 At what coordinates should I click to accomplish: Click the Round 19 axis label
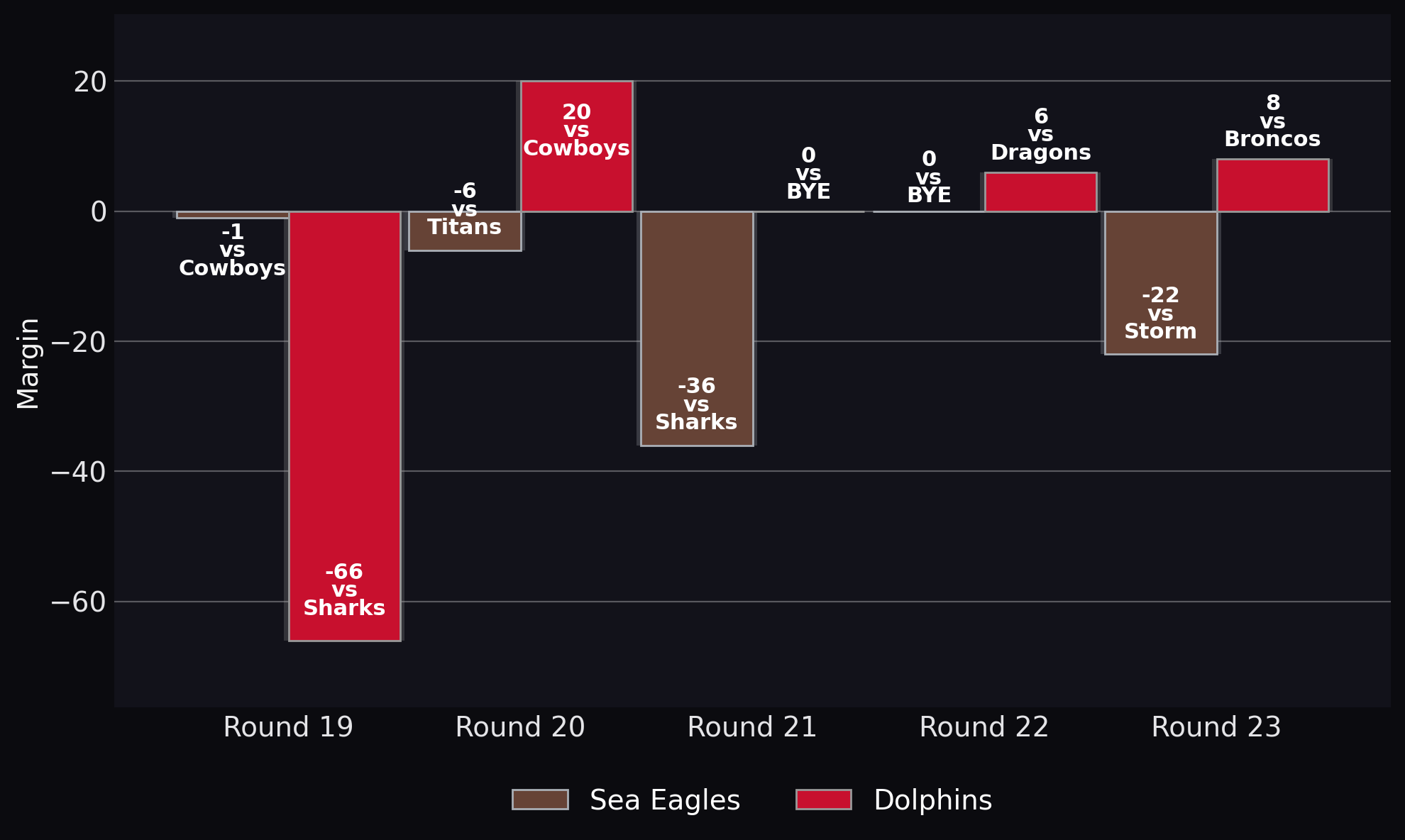click(x=288, y=727)
